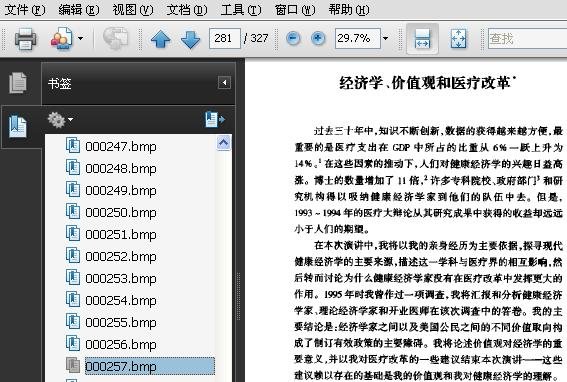
Task: Go to previous page with up arrow
Action: pyautogui.click(x=161, y=39)
